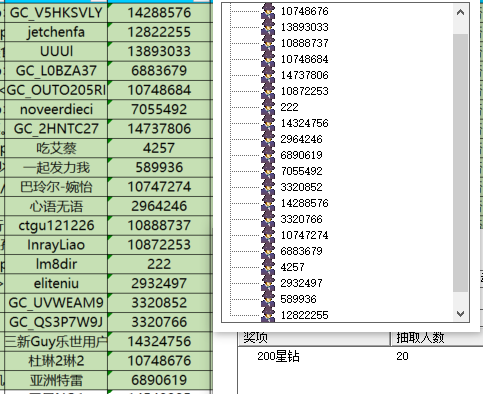This screenshot has height=394, width=483.
Task: Click the avatar icon beside 10747274 in list
Action: point(268,235)
